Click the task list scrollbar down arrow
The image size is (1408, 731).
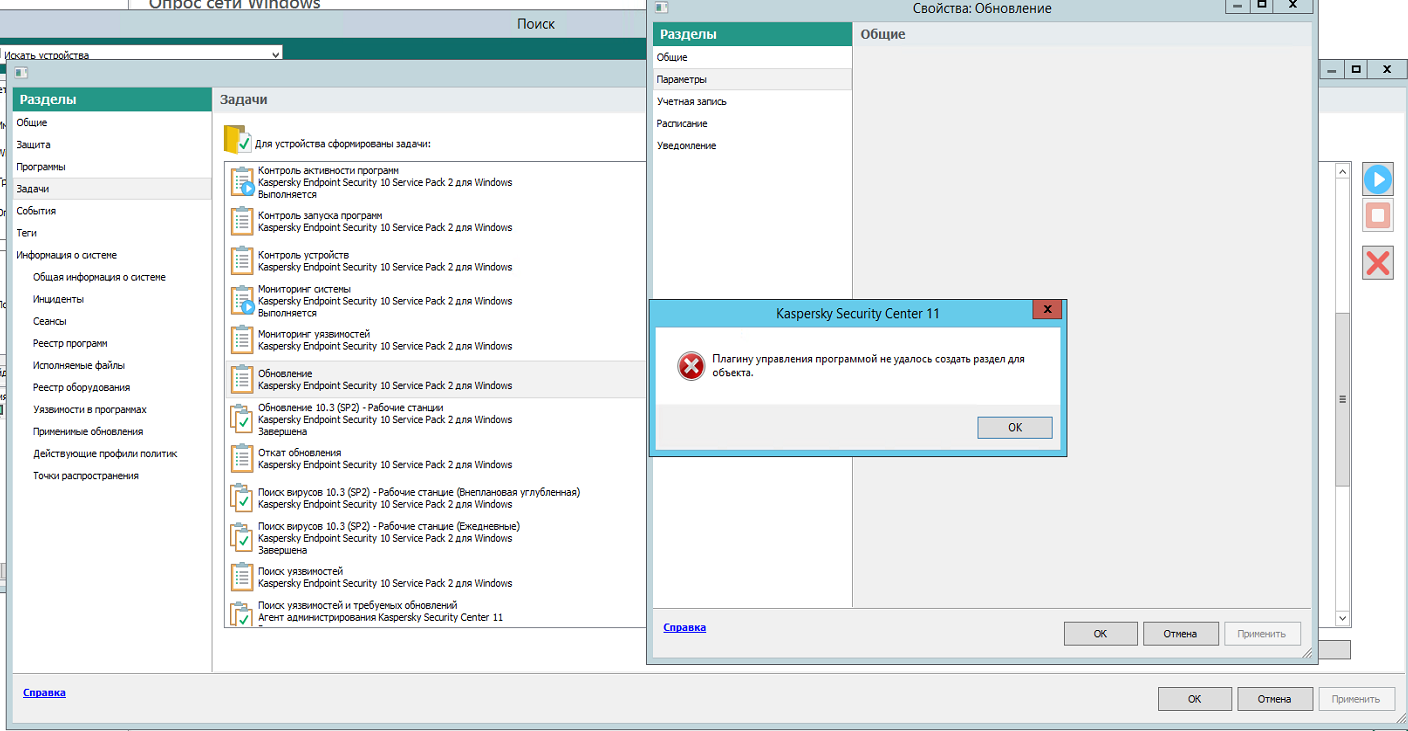[x=1343, y=619]
